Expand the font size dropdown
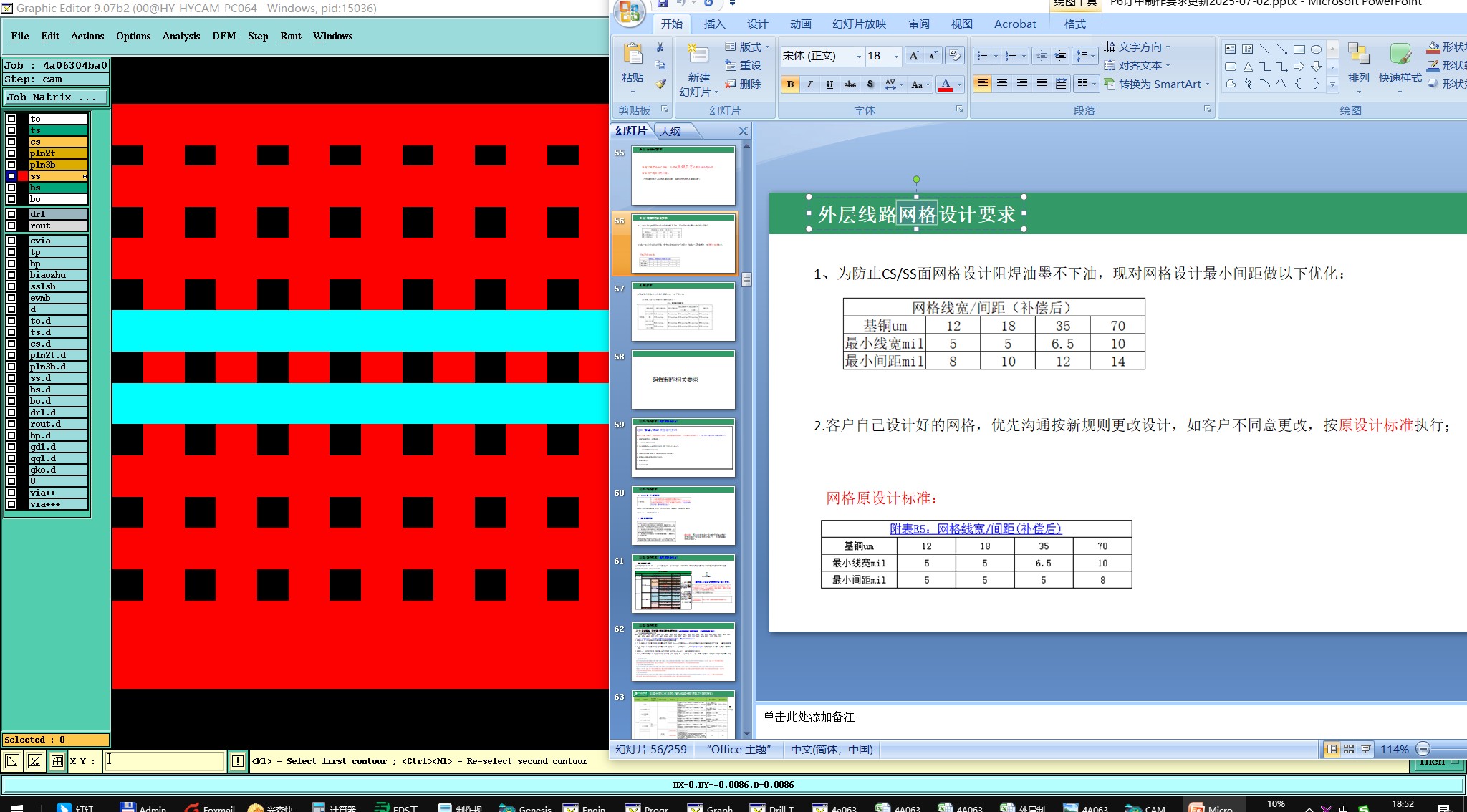The image size is (1467, 812). pyautogui.click(x=896, y=56)
